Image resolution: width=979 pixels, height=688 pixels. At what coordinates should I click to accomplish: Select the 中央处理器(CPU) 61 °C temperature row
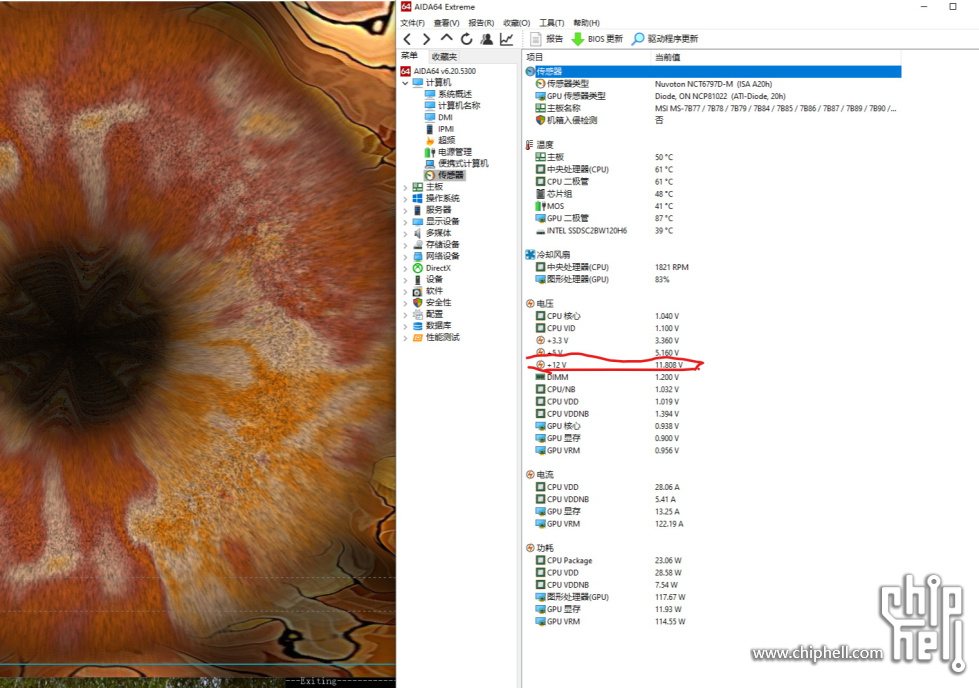713,169
